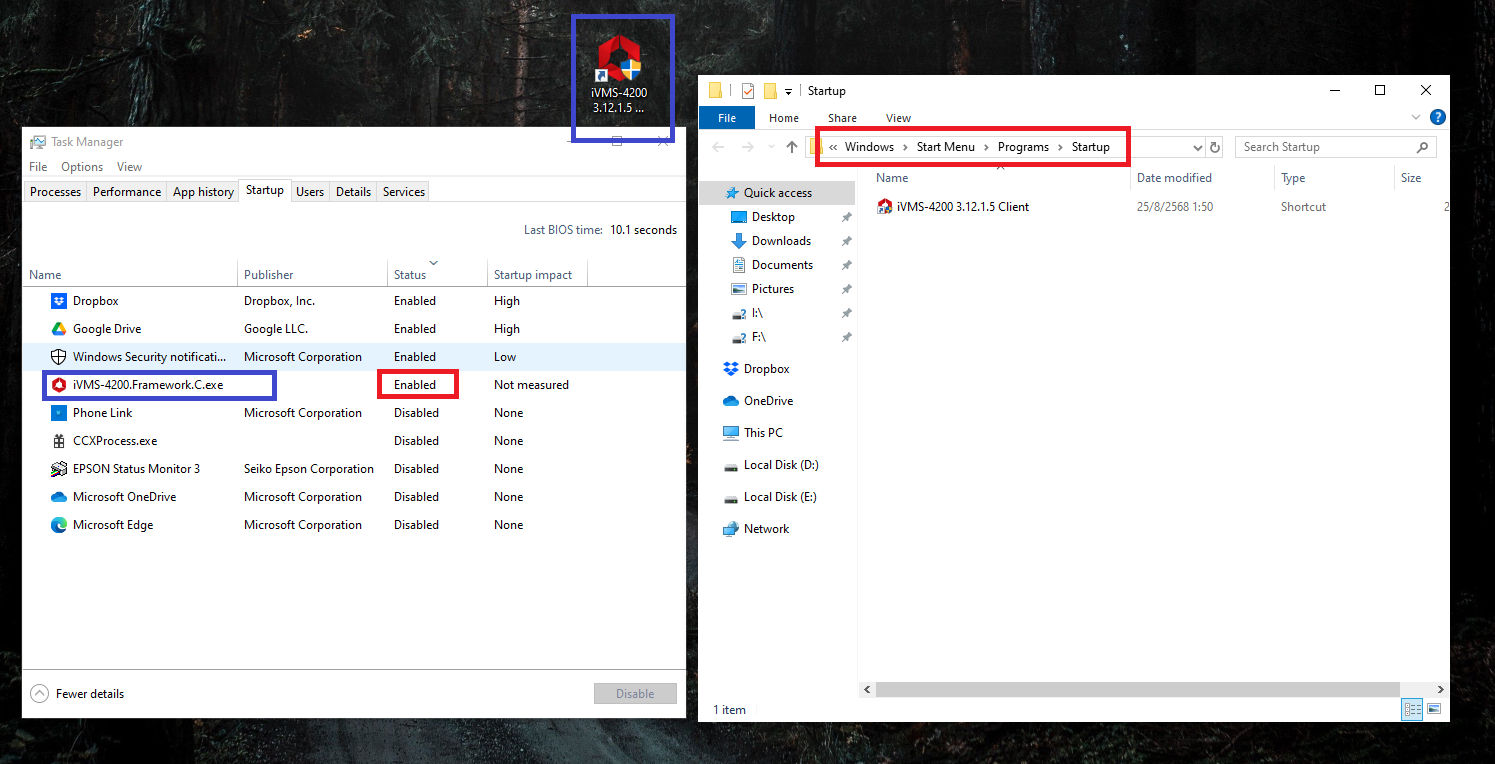Click the EPSON Status Monitor 3 icon
This screenshot has height=764, width=1495.
pos(58,469)
